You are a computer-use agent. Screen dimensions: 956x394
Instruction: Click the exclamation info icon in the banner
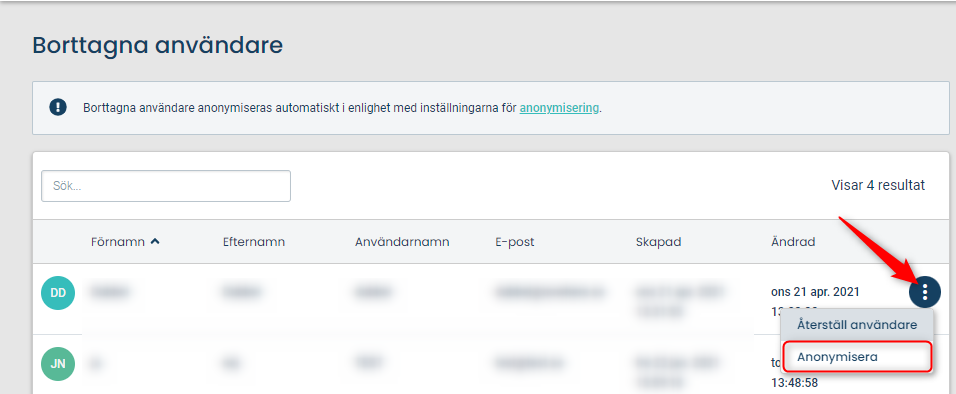coord(57,108)
